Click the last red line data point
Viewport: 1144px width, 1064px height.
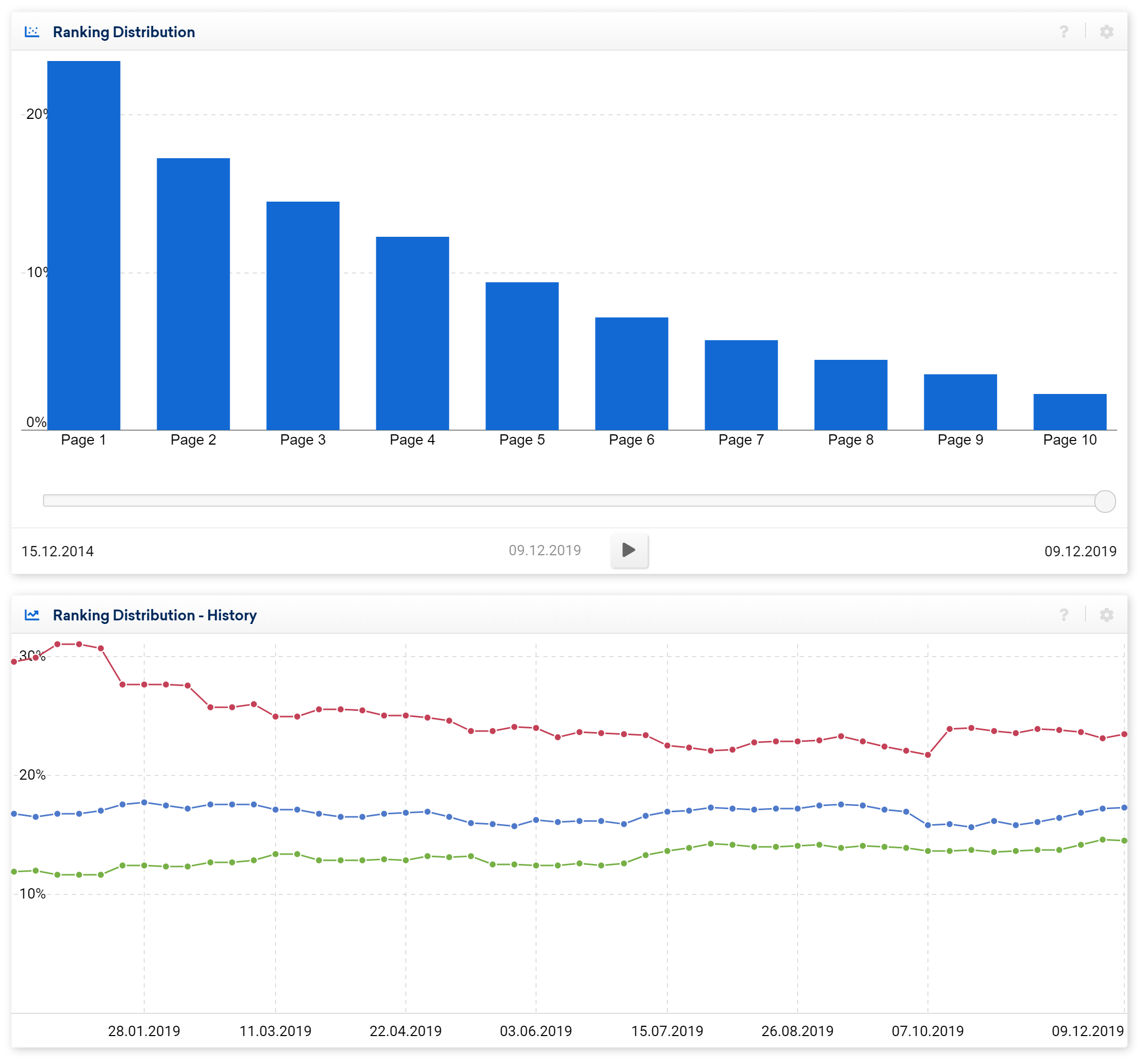pos(1124,734)
